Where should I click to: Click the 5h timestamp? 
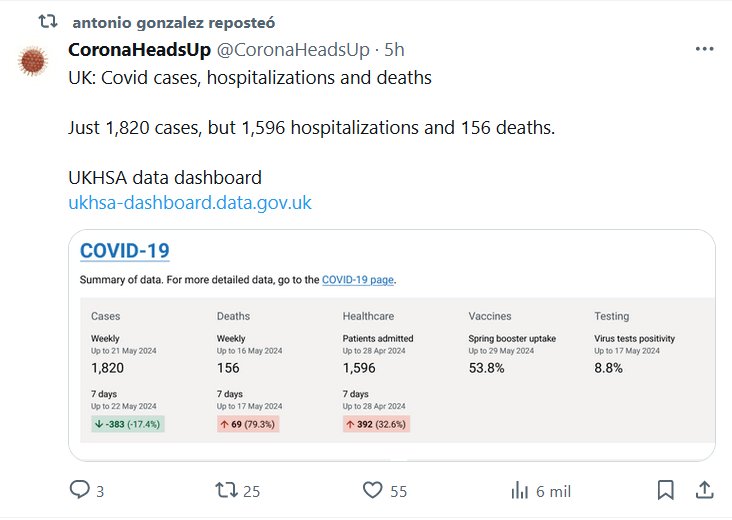395,50
